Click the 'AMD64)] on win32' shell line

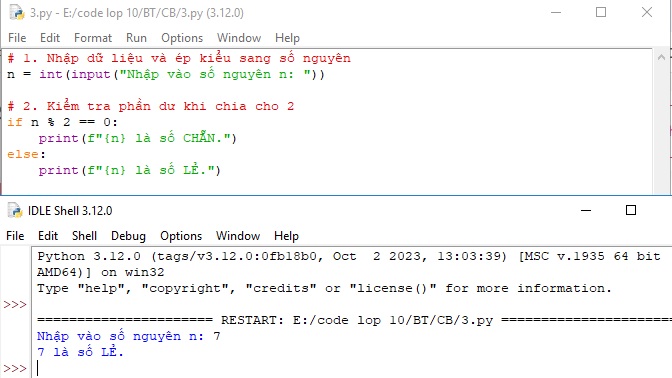[x=100, y=272]
